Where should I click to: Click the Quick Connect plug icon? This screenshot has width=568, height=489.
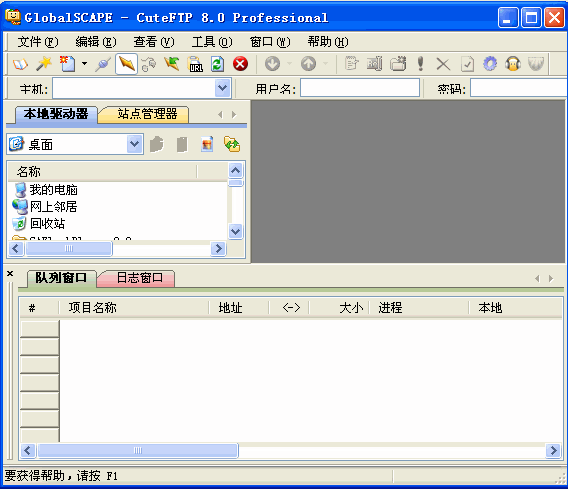103,64
